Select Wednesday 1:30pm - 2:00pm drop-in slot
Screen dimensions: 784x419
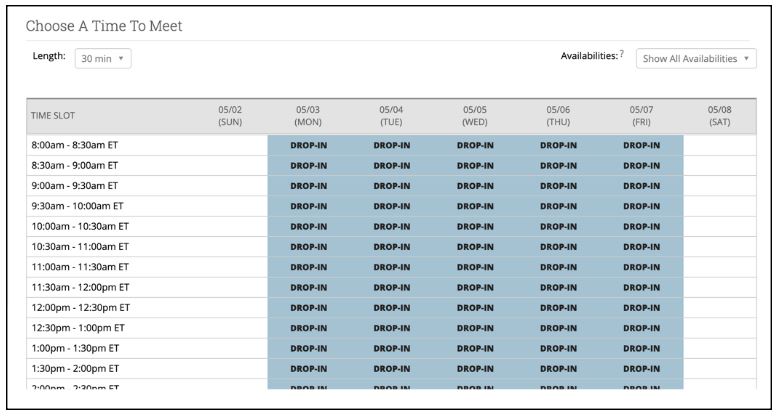(x=475, y=369)
